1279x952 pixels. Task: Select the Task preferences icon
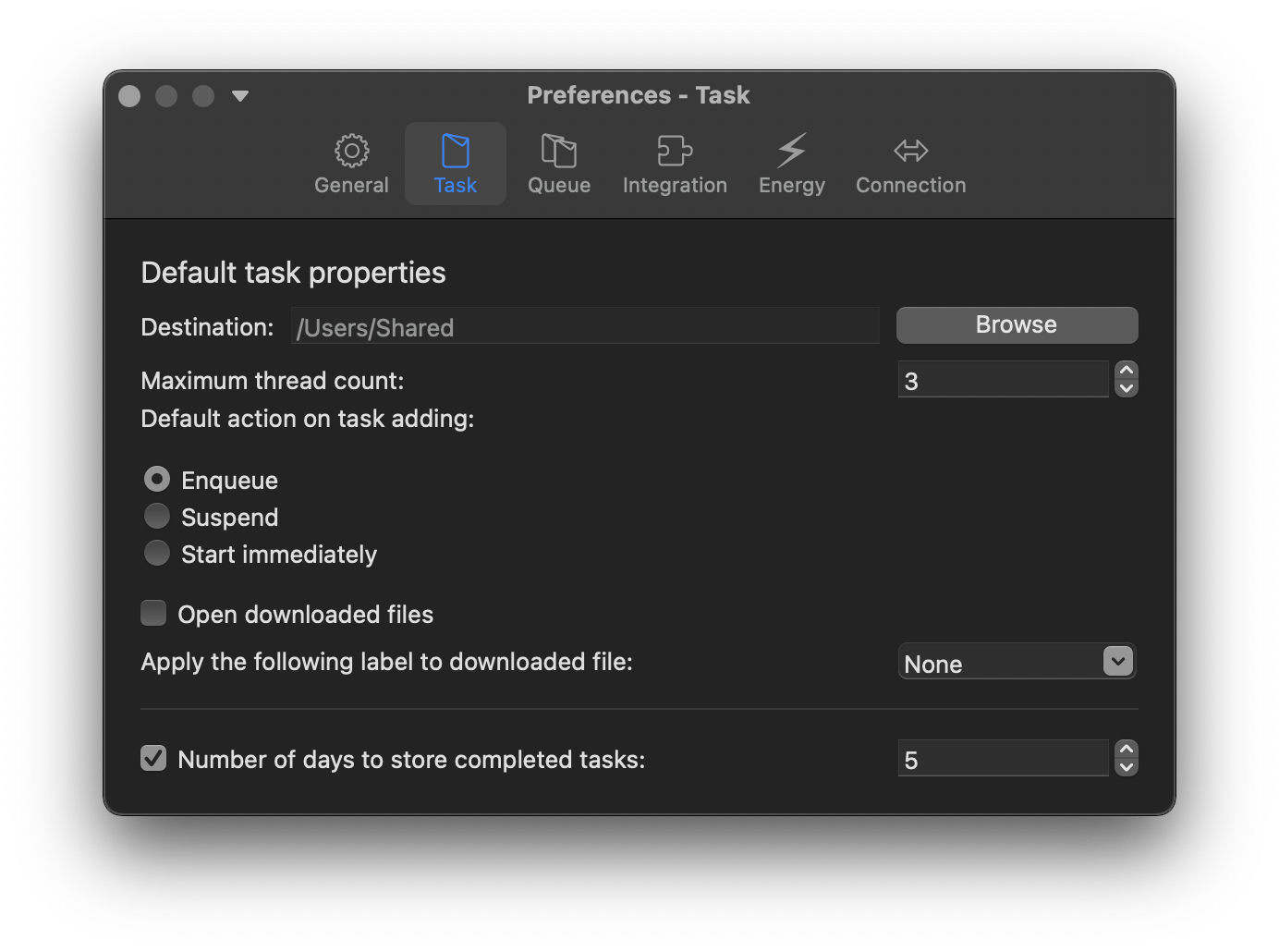[455, 162]
